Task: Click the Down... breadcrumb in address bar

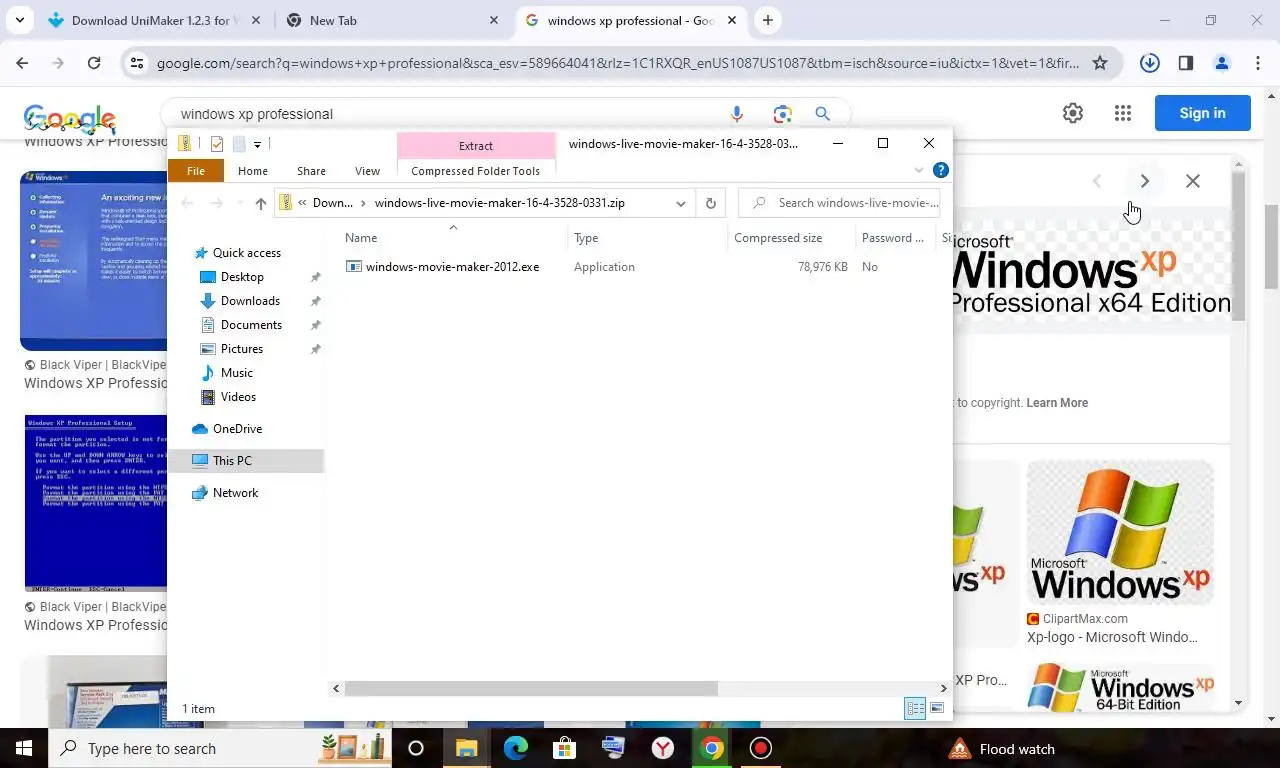Action: coord(332,203)
